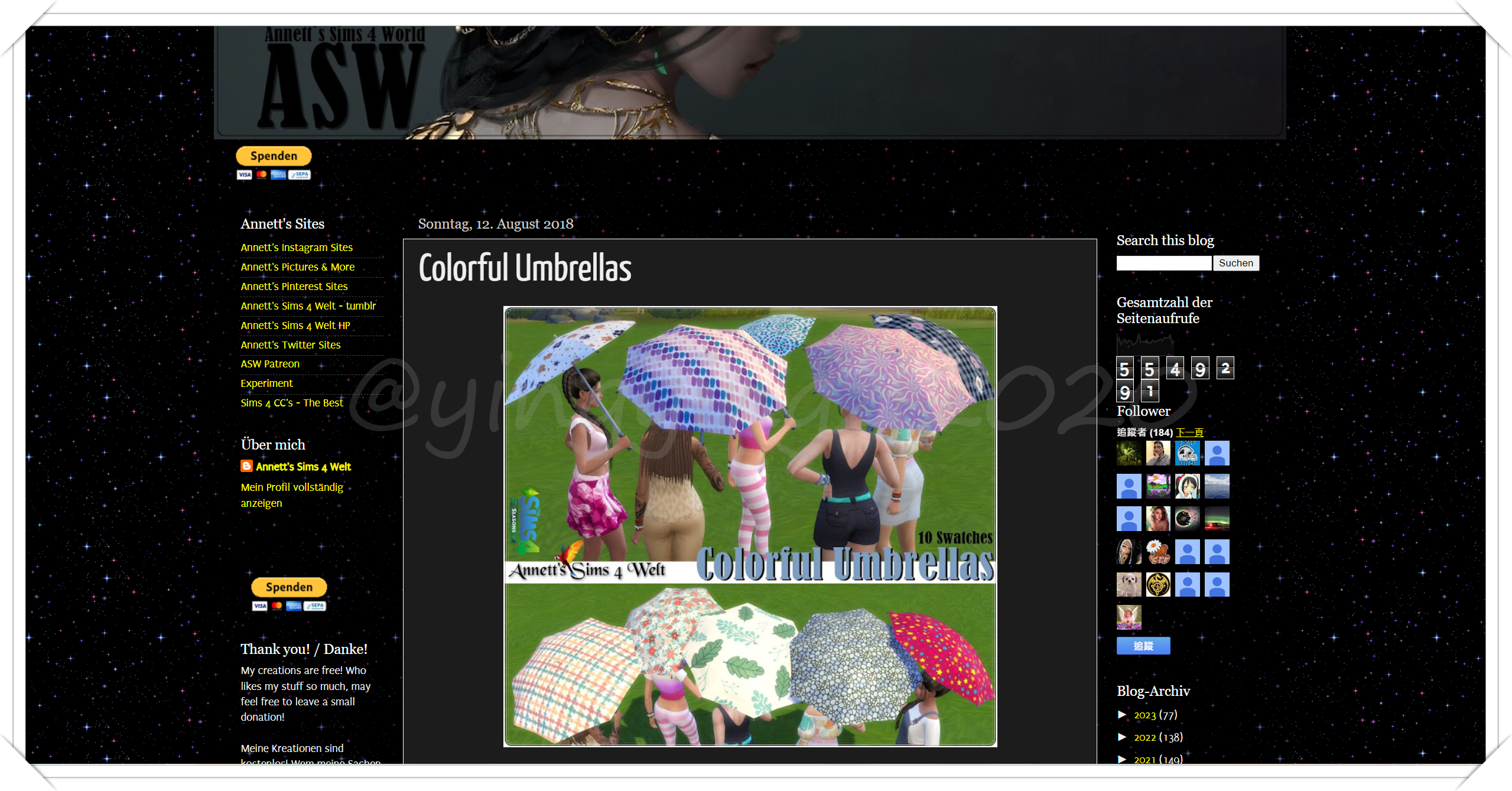1512x791 pixels.
Task: Open the green plant follower avatar
Action: (x=1129, y=453)
